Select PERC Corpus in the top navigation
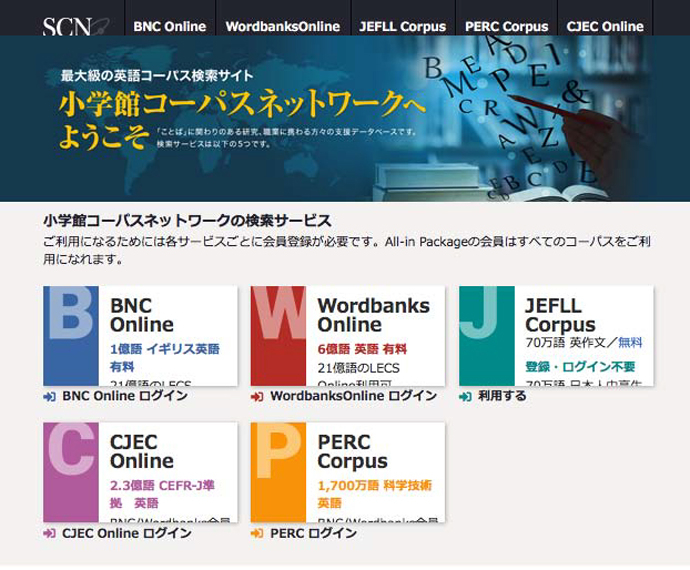Screen dimensions: 690x570 tap(506, 26)
